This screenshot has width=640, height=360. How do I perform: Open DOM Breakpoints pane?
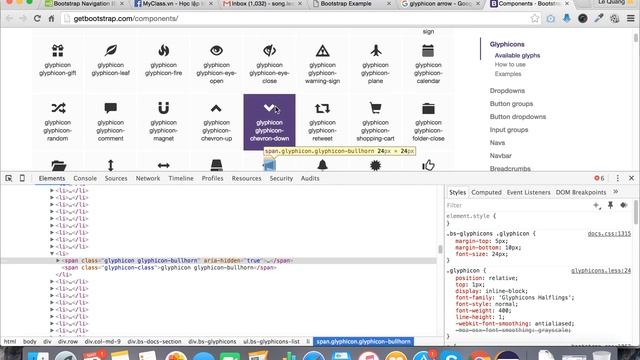[x=581, y=192]
